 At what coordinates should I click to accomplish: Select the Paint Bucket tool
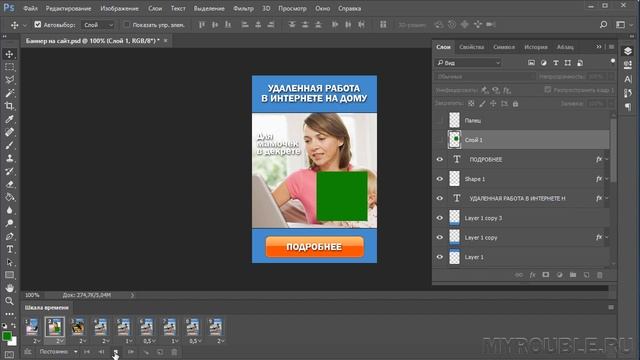[9, 198]
